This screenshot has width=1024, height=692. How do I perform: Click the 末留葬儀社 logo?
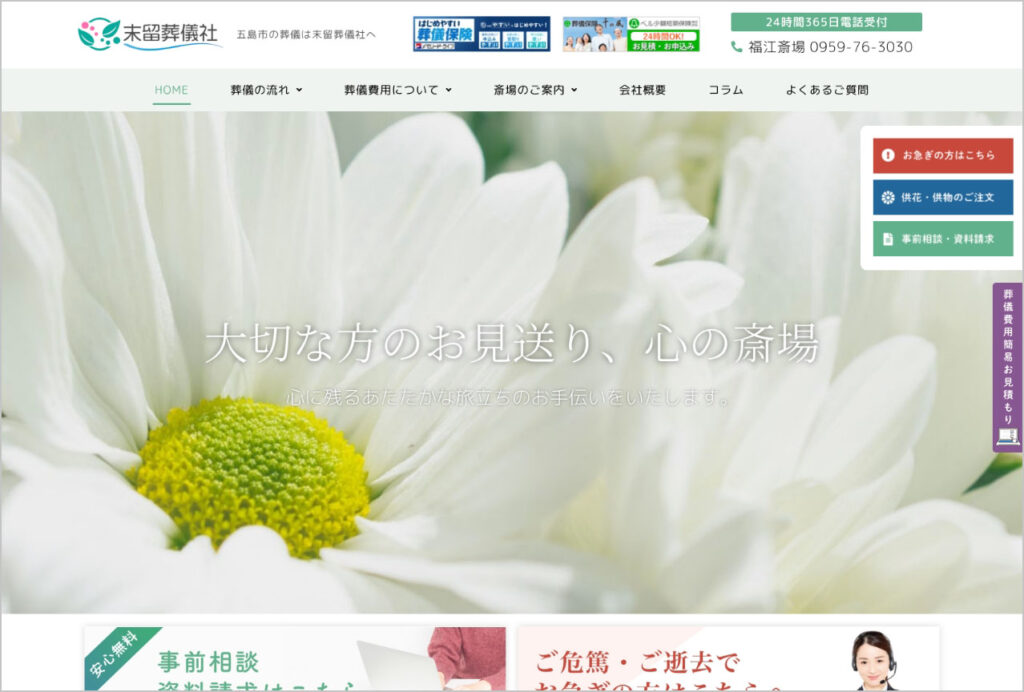pyautogui.click(x=148, y=33)
